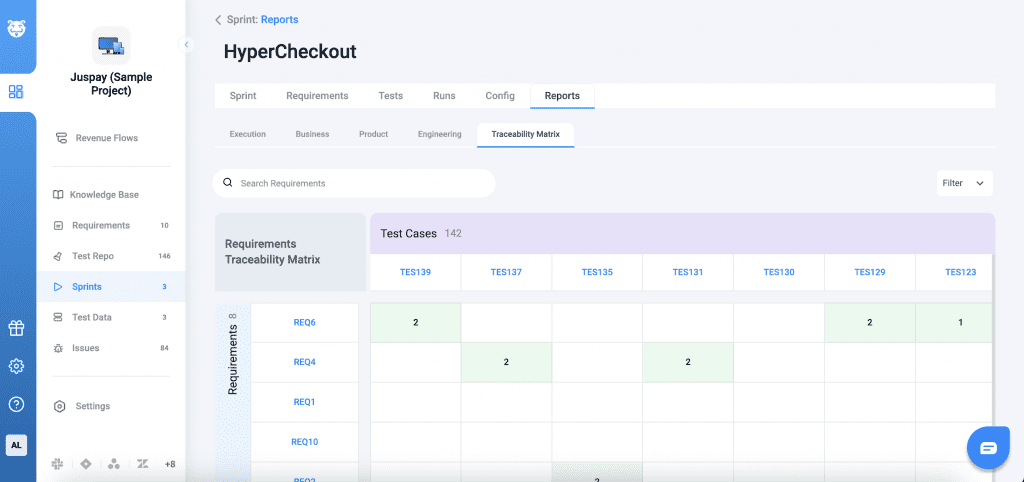Open the dashboard grid icon
1024x482 pixels.
click(16, 92)
